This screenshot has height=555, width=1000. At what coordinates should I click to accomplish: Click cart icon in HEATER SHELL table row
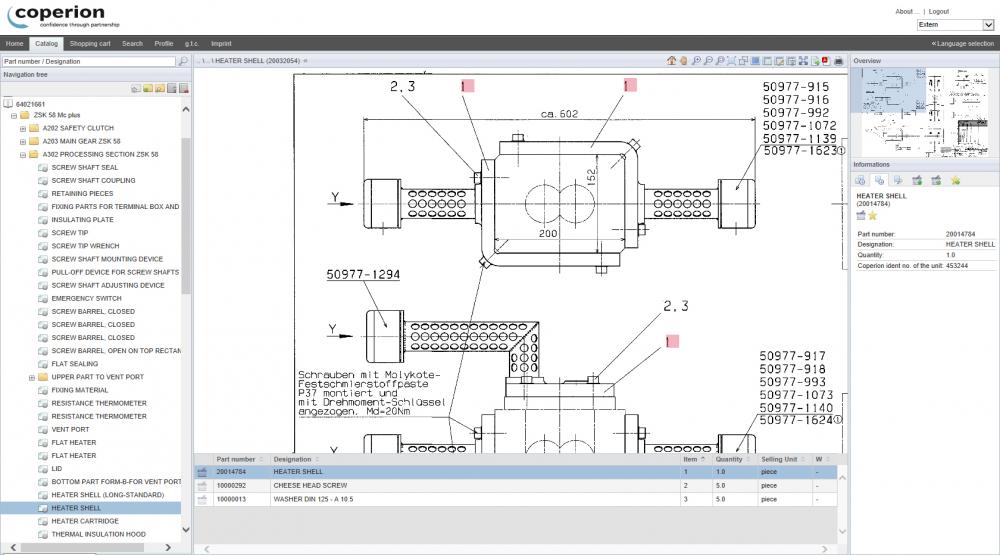[x=202, y=472]
